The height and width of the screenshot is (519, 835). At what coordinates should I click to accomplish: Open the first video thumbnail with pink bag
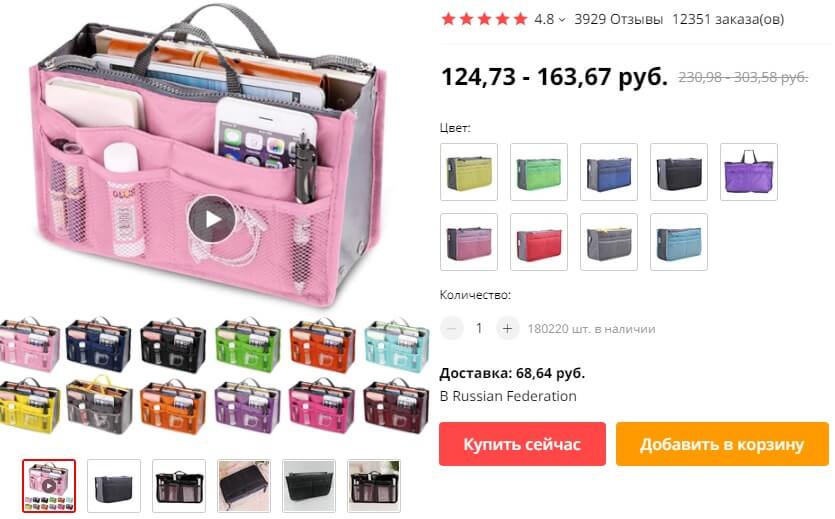[49, 485]
